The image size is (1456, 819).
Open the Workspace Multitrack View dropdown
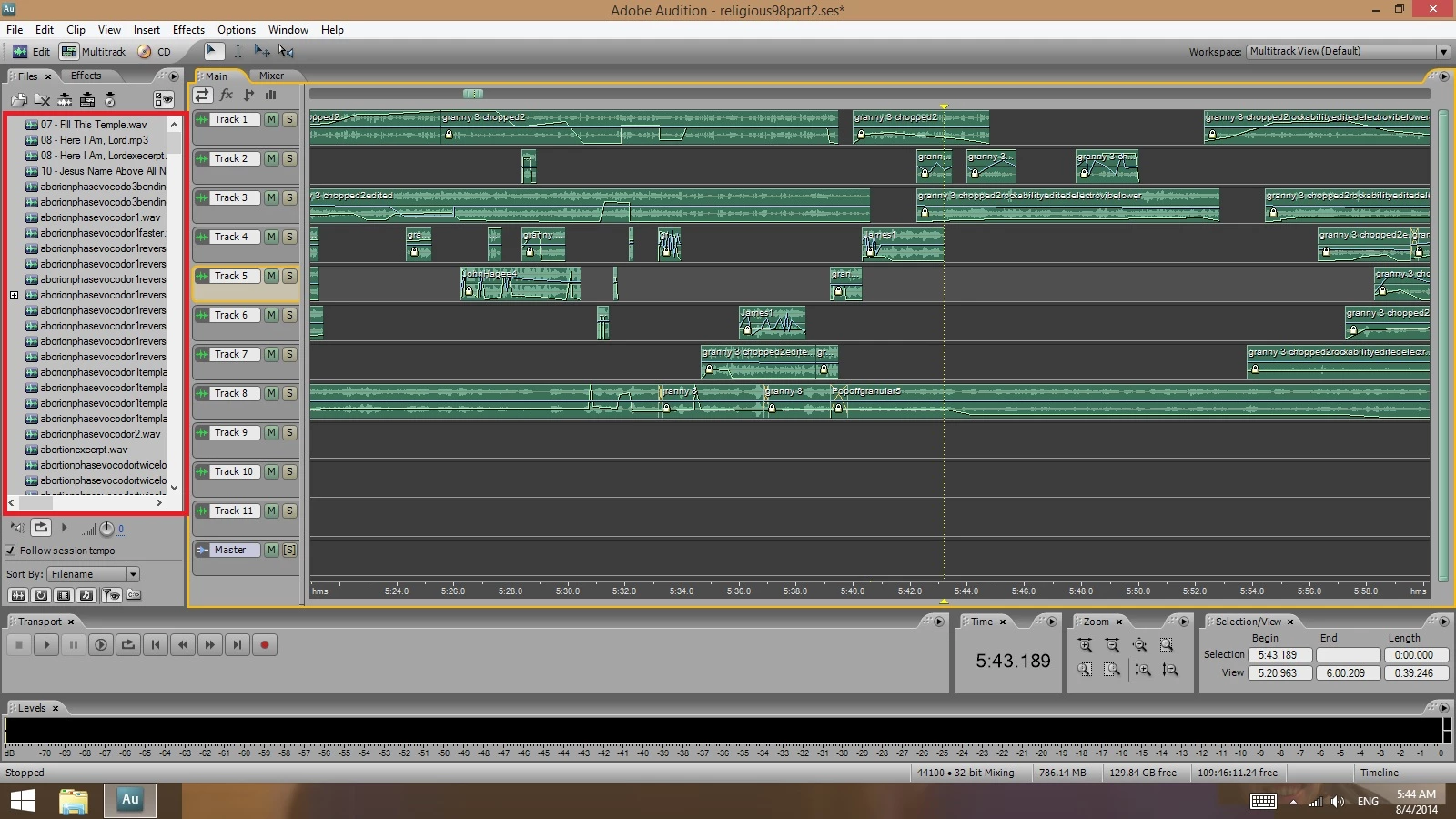[1443, 52]
